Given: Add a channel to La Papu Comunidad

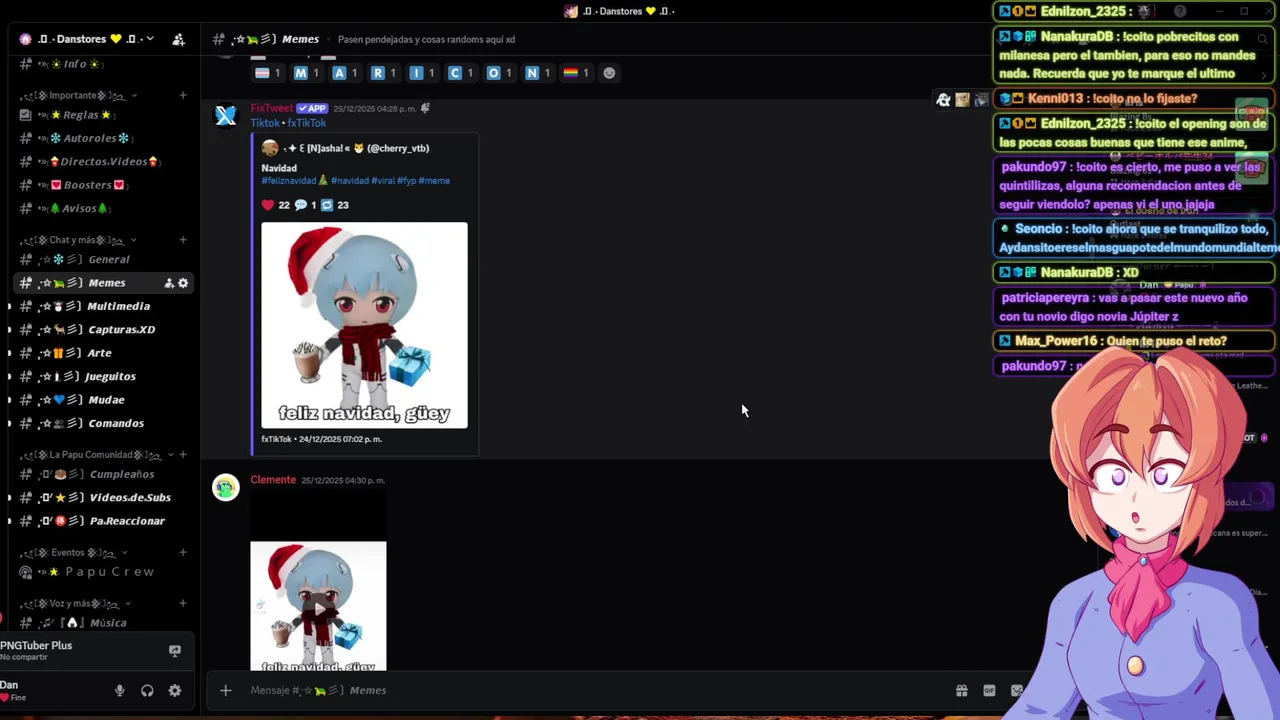Looking at the screenshot, I should pos(183,455).
